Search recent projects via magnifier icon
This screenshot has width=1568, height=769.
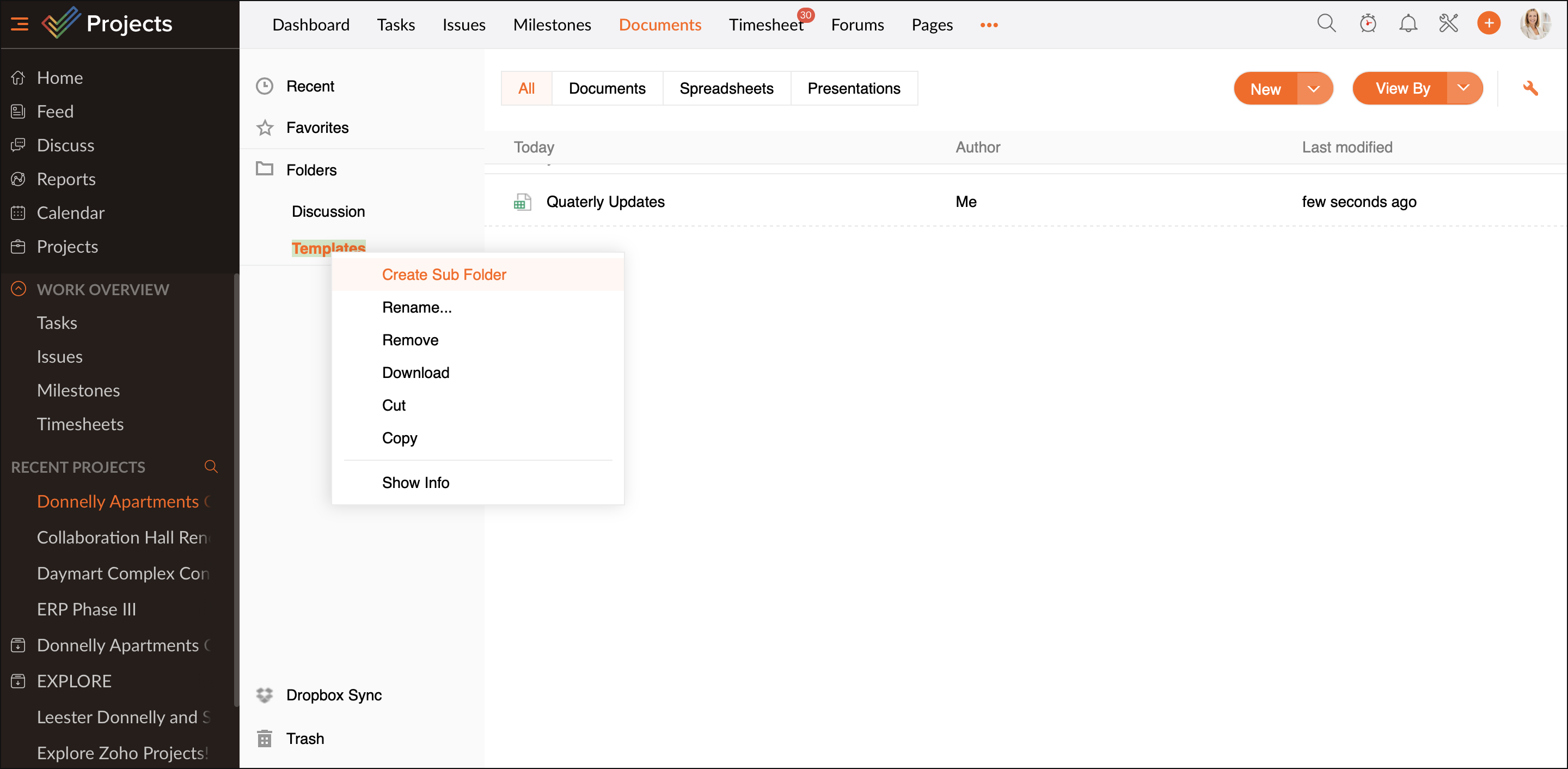(211, 467)
